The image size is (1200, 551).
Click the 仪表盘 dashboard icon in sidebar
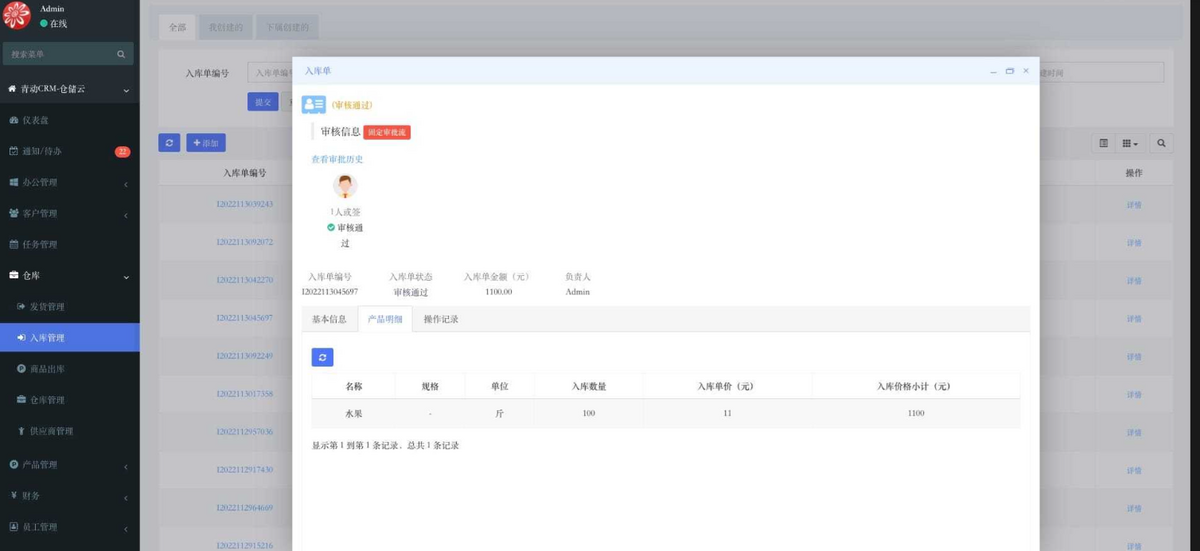(13, 120)
